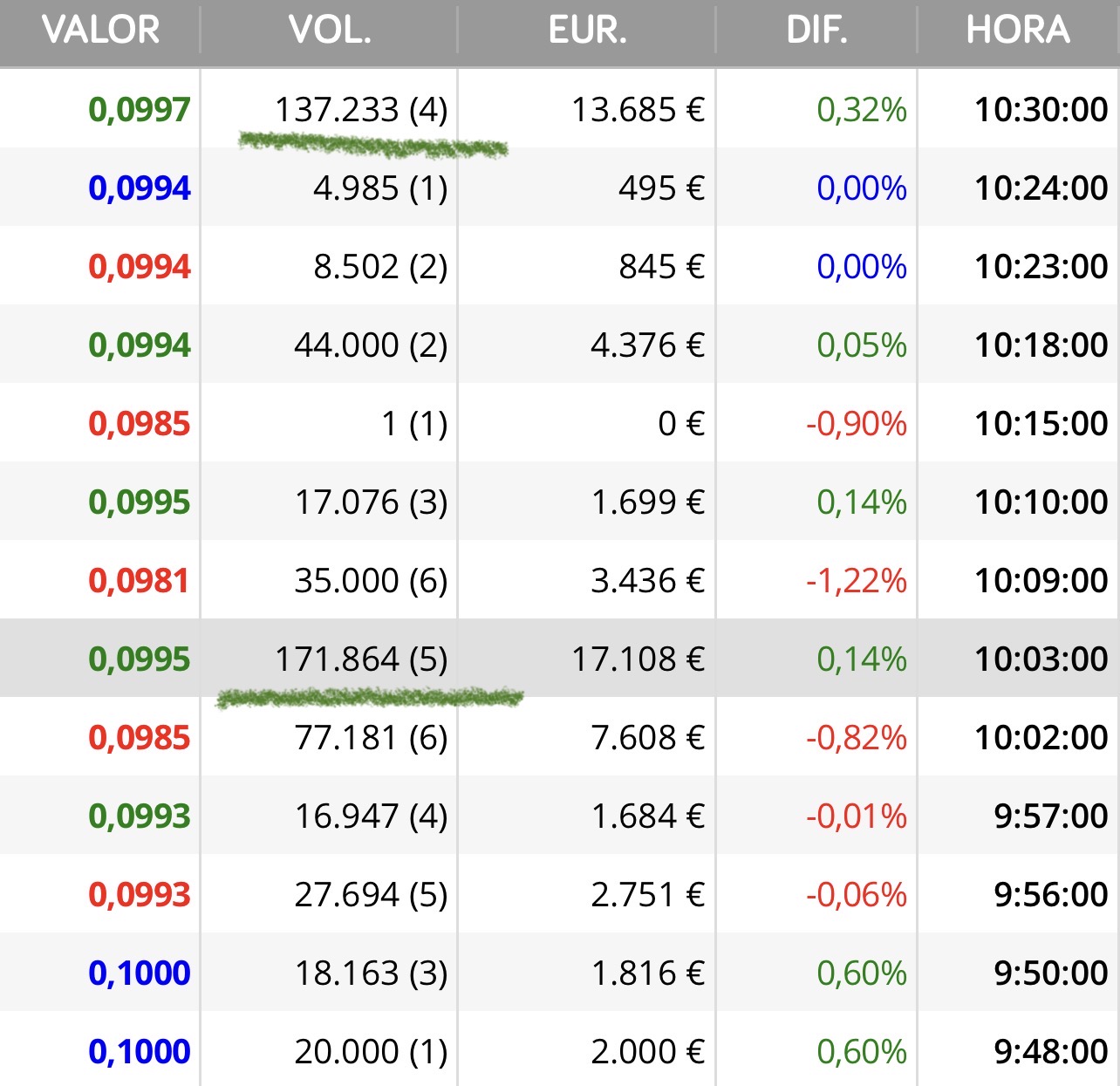Click the VALOR column header

tap(100, 31)
